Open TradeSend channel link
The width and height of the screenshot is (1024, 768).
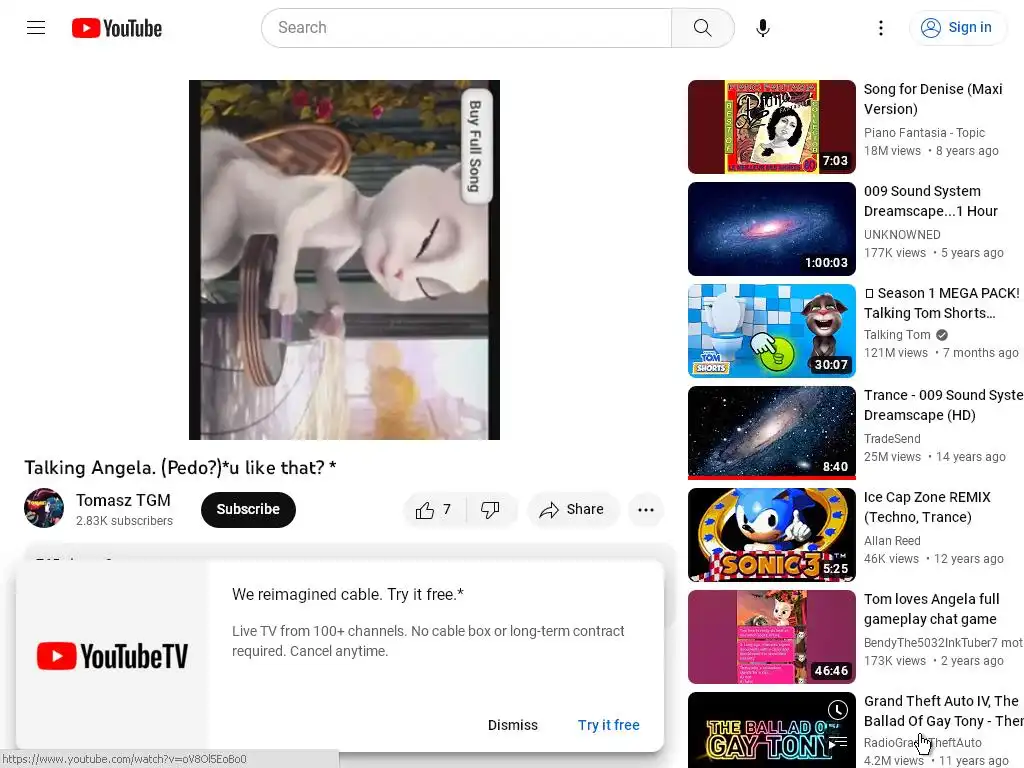coord(892,439)
